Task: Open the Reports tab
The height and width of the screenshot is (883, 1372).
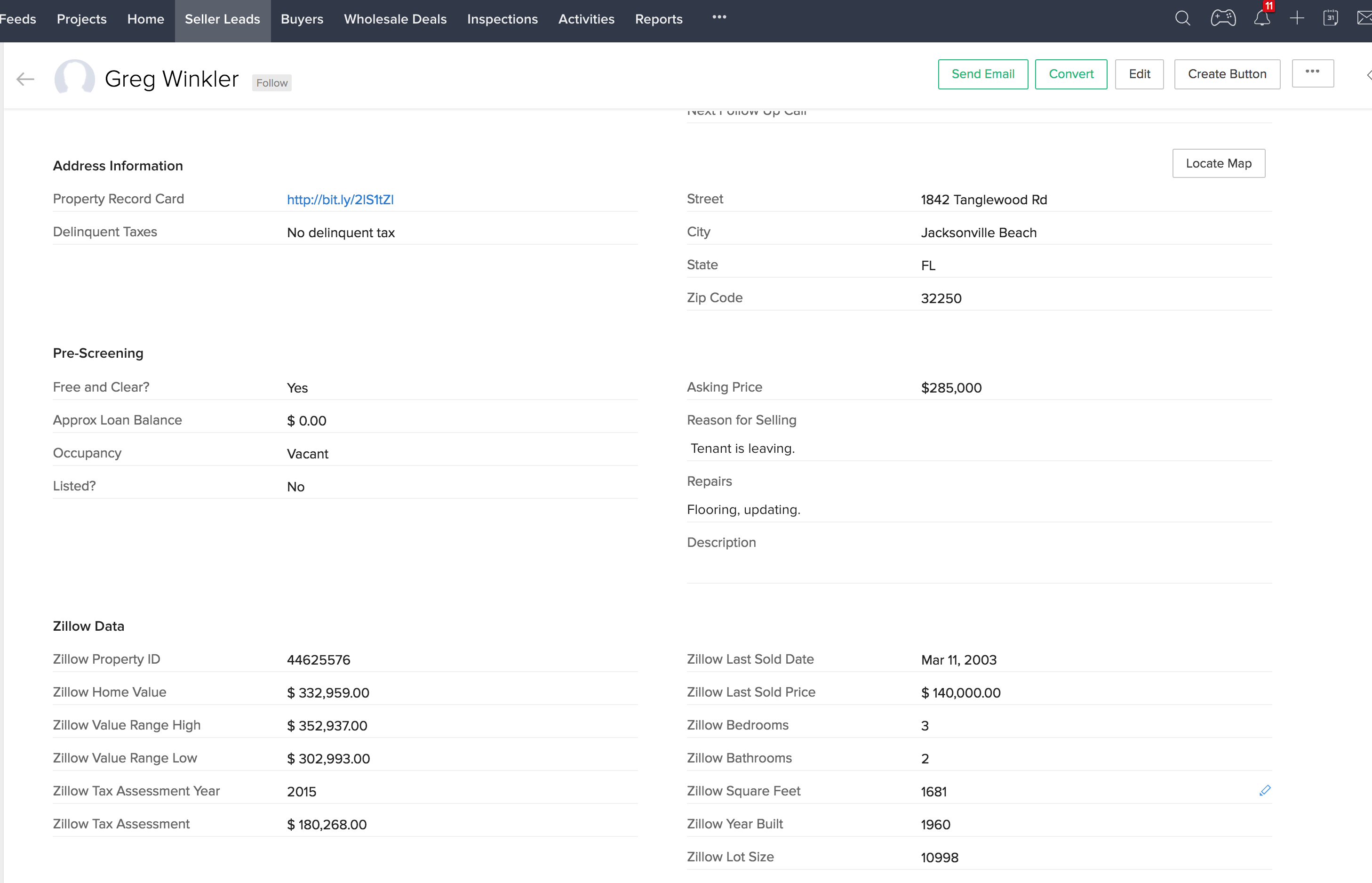Action: pyautogui.click(x=659, y=19)
